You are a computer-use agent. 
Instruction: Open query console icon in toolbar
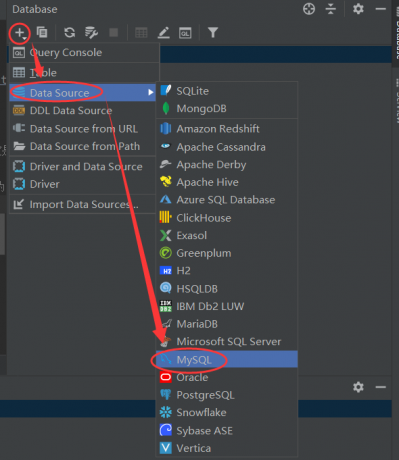185,33
